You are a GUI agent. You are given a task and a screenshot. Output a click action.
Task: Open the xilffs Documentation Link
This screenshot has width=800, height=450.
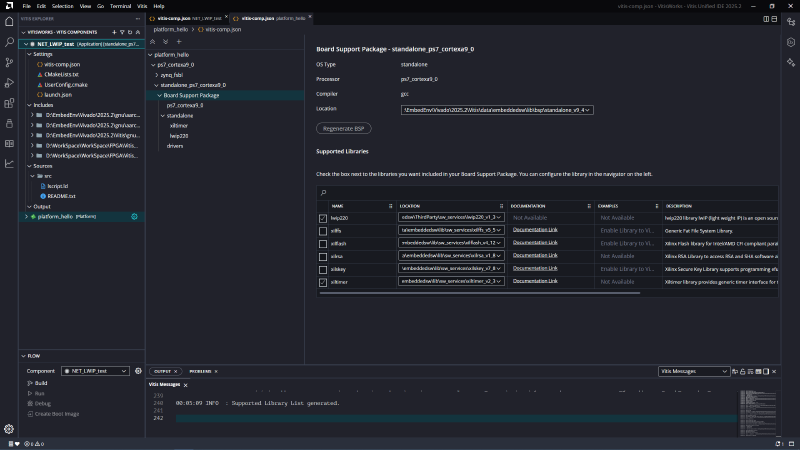[x=535, y=230]
